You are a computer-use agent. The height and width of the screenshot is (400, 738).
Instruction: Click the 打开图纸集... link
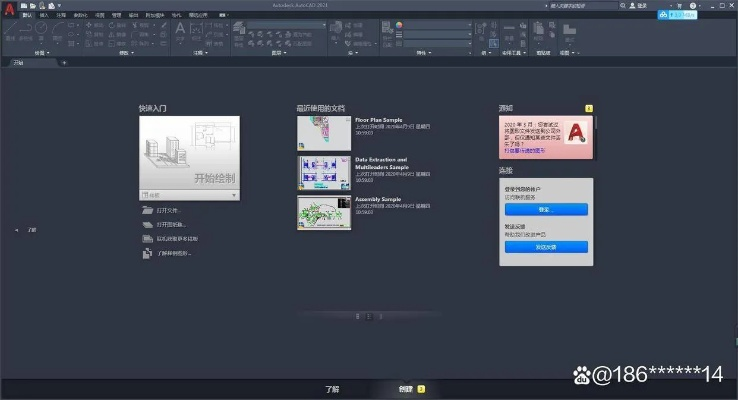pyautogui.click(x=171, y=224)
